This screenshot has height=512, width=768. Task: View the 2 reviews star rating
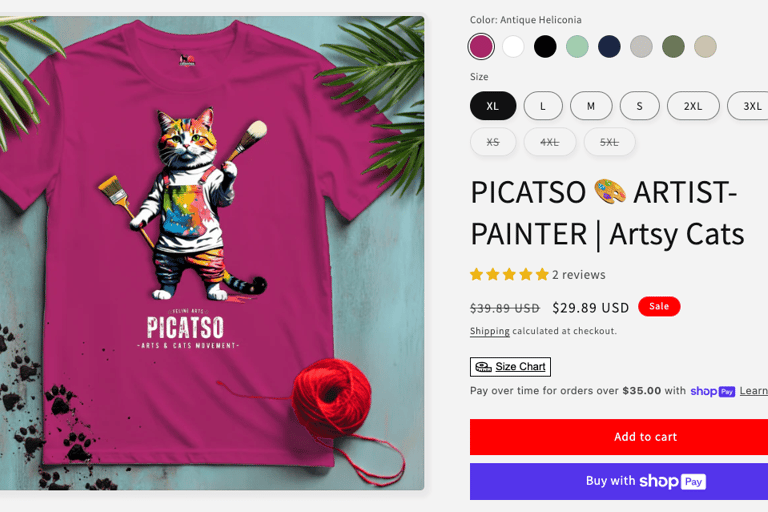click(x=537, y=274)
